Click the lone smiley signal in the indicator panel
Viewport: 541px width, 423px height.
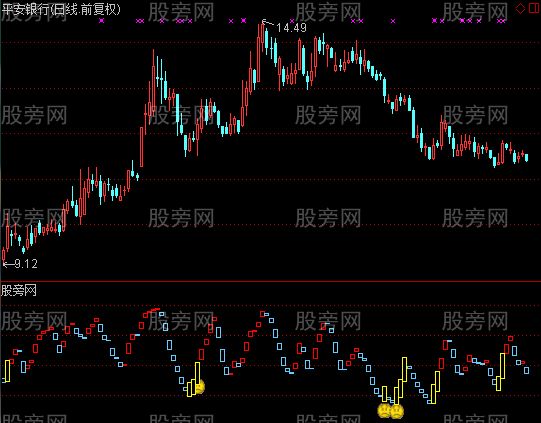(x=199, y=387)
